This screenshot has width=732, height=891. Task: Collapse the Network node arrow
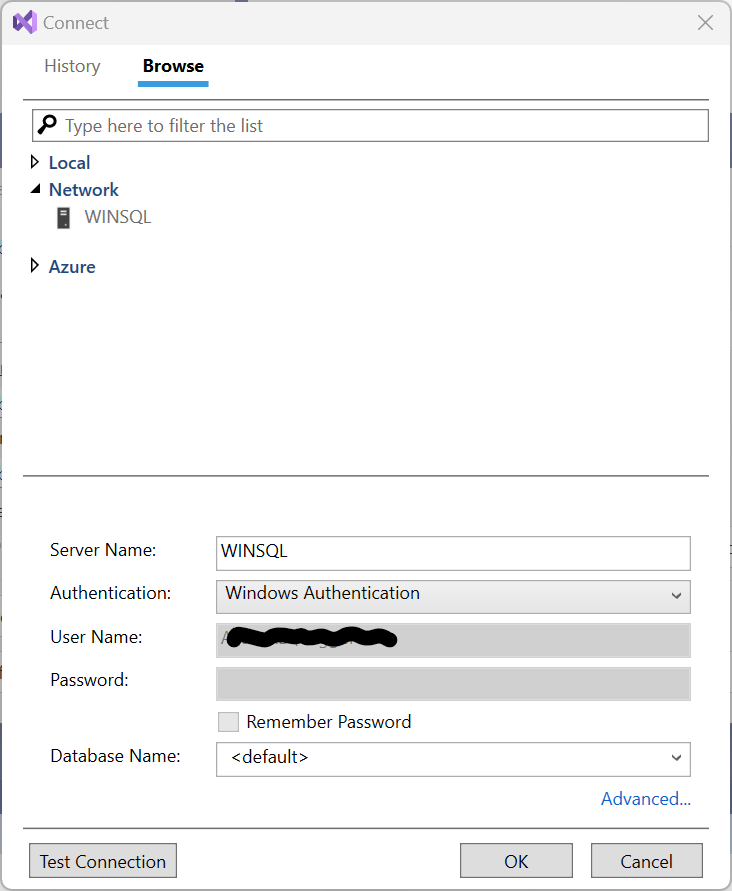click(x=35, y=189)
